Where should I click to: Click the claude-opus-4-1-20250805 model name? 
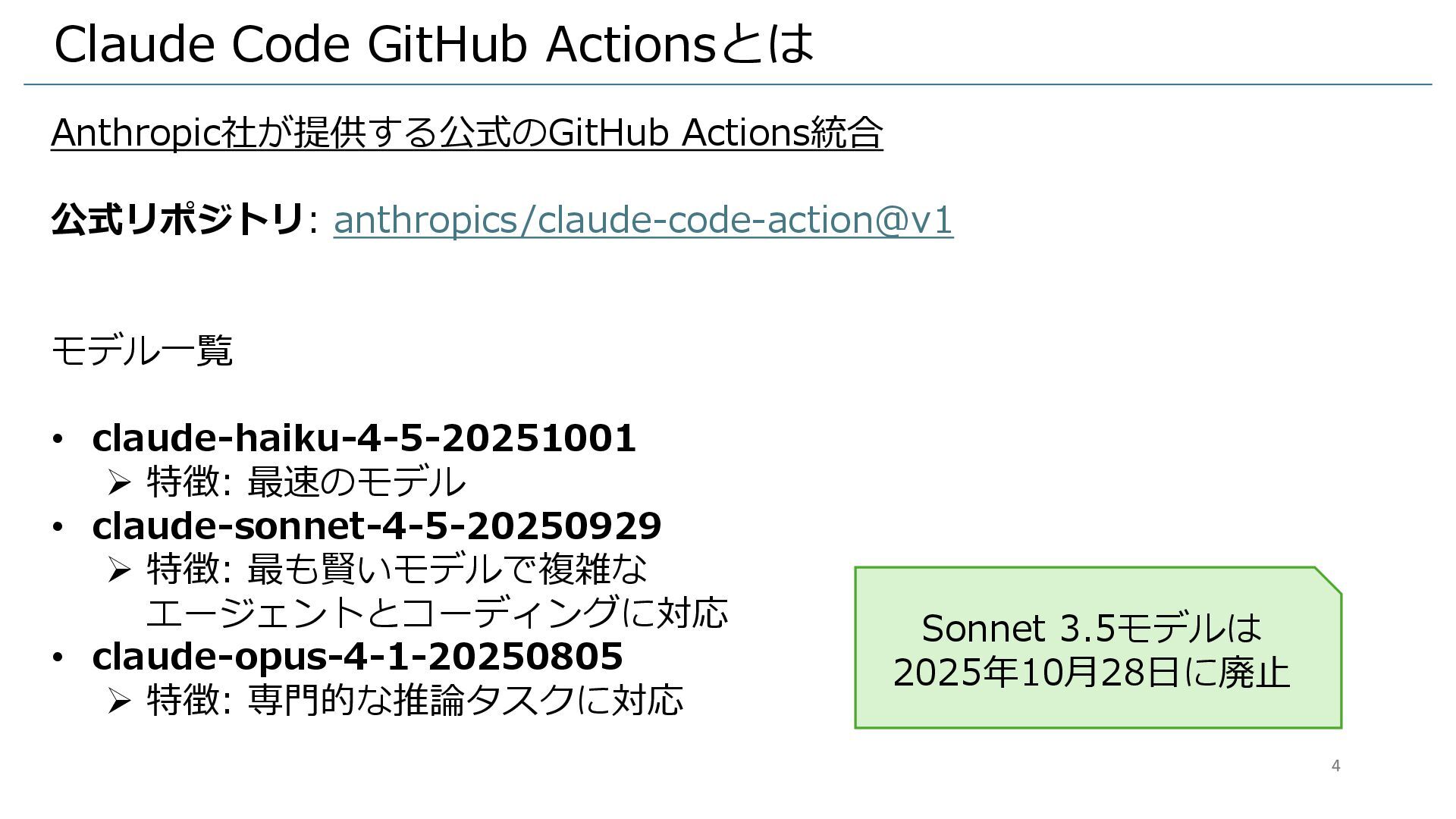(x=356, y=656)
